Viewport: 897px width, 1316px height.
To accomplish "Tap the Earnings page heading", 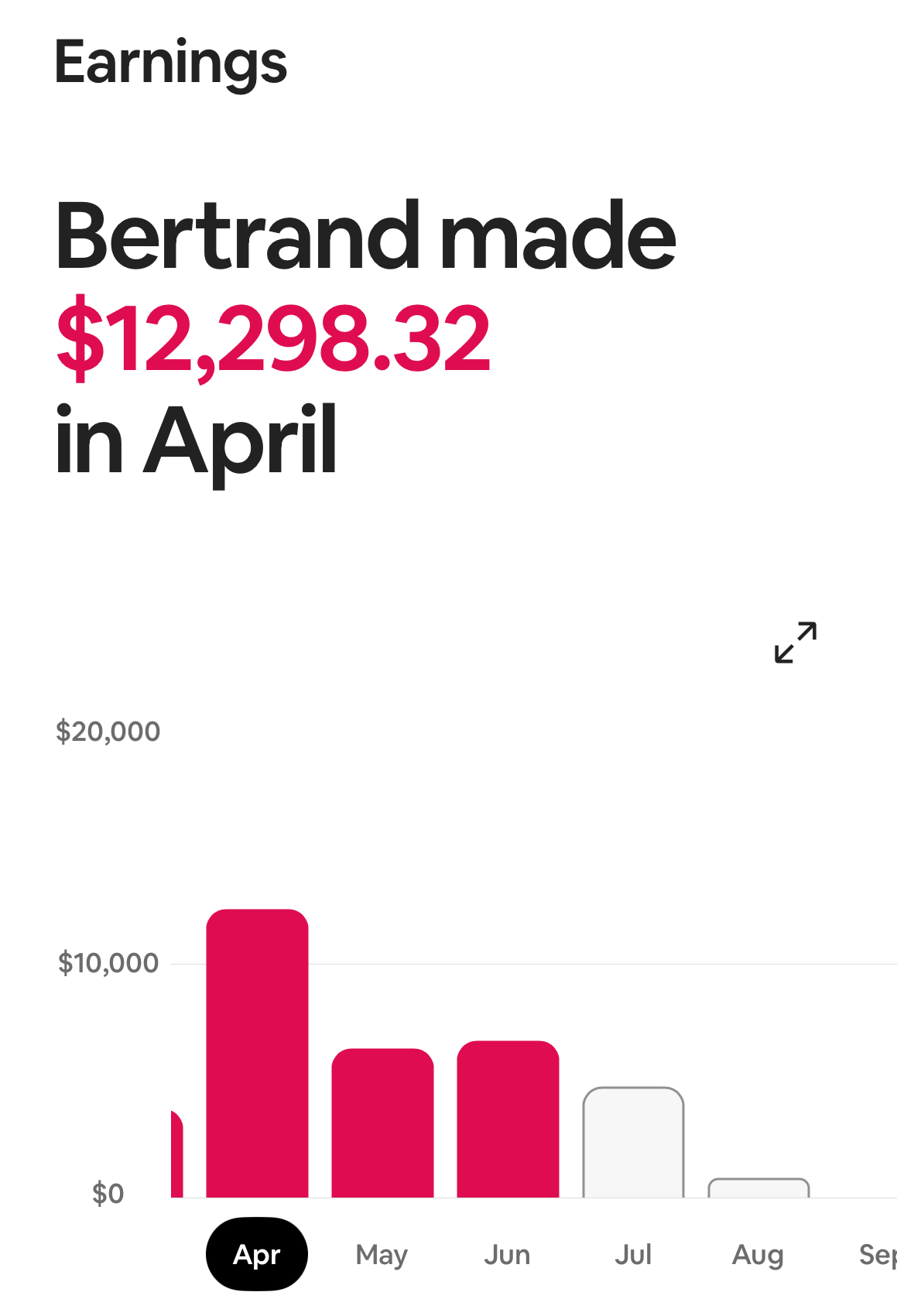I will 171,63.
